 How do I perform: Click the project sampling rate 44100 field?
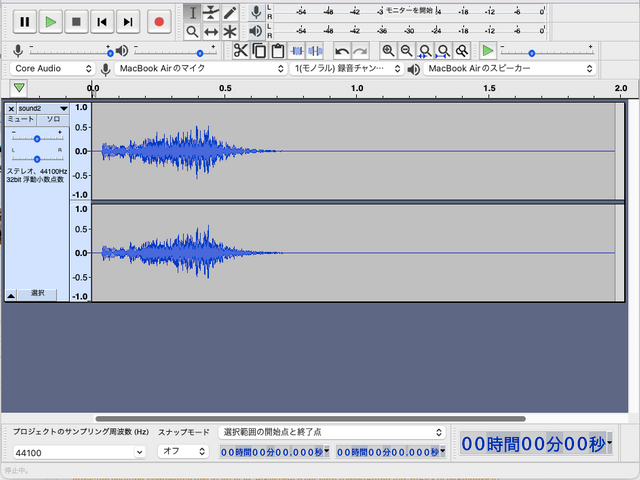coord(73,453)
